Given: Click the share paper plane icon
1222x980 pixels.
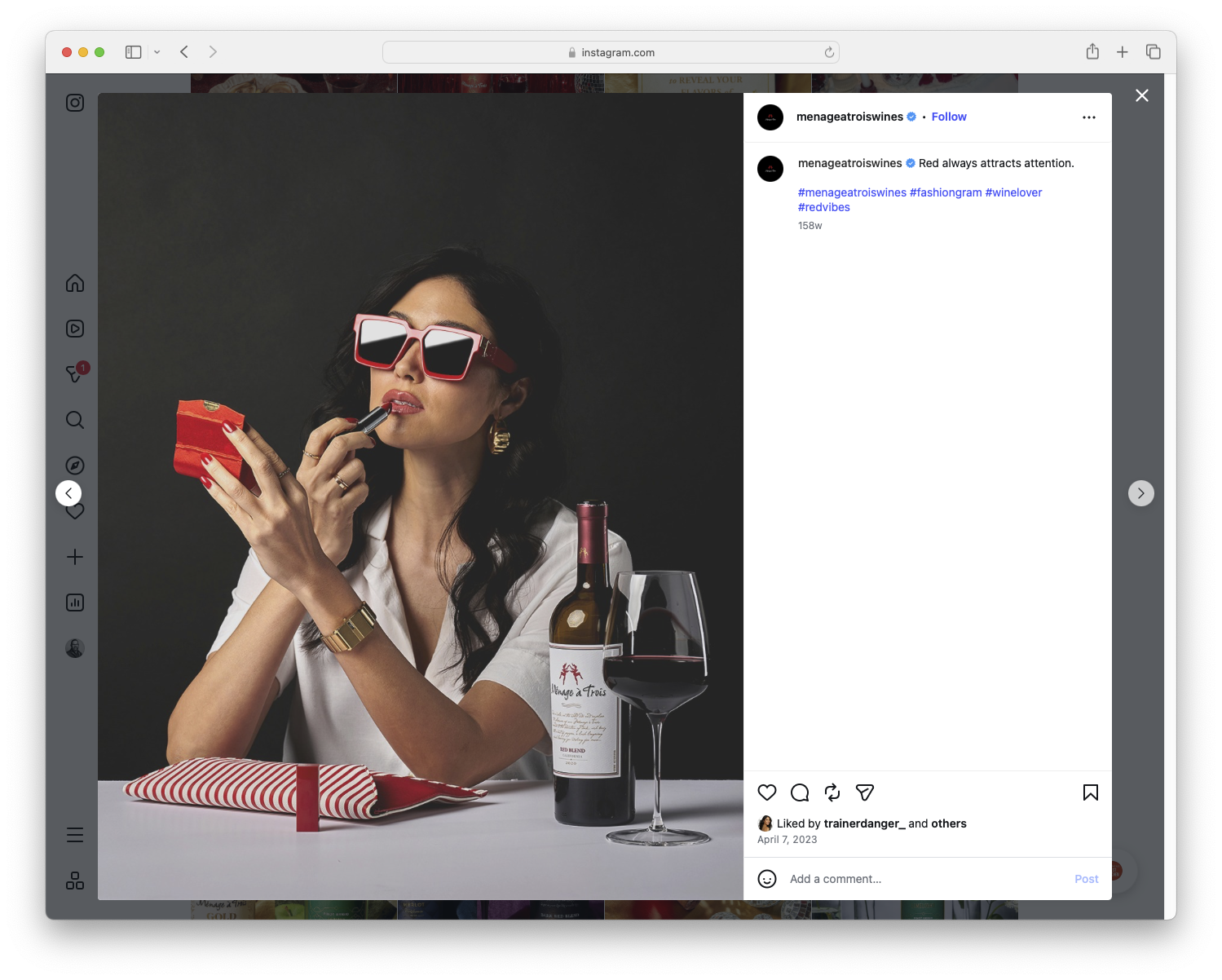Looking at the screenshot, I should click(x=865, y=792).
